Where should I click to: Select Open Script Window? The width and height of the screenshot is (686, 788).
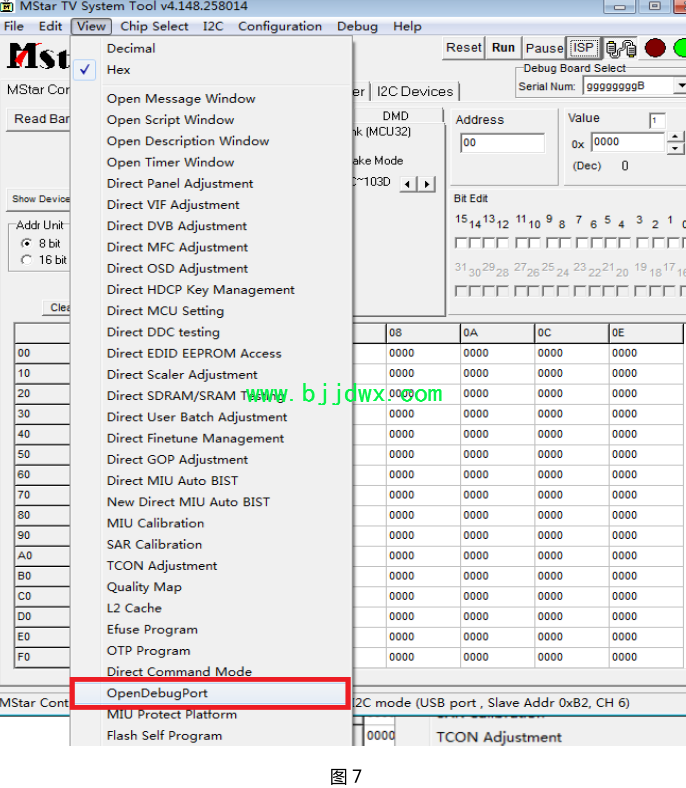tap(211, 120)
